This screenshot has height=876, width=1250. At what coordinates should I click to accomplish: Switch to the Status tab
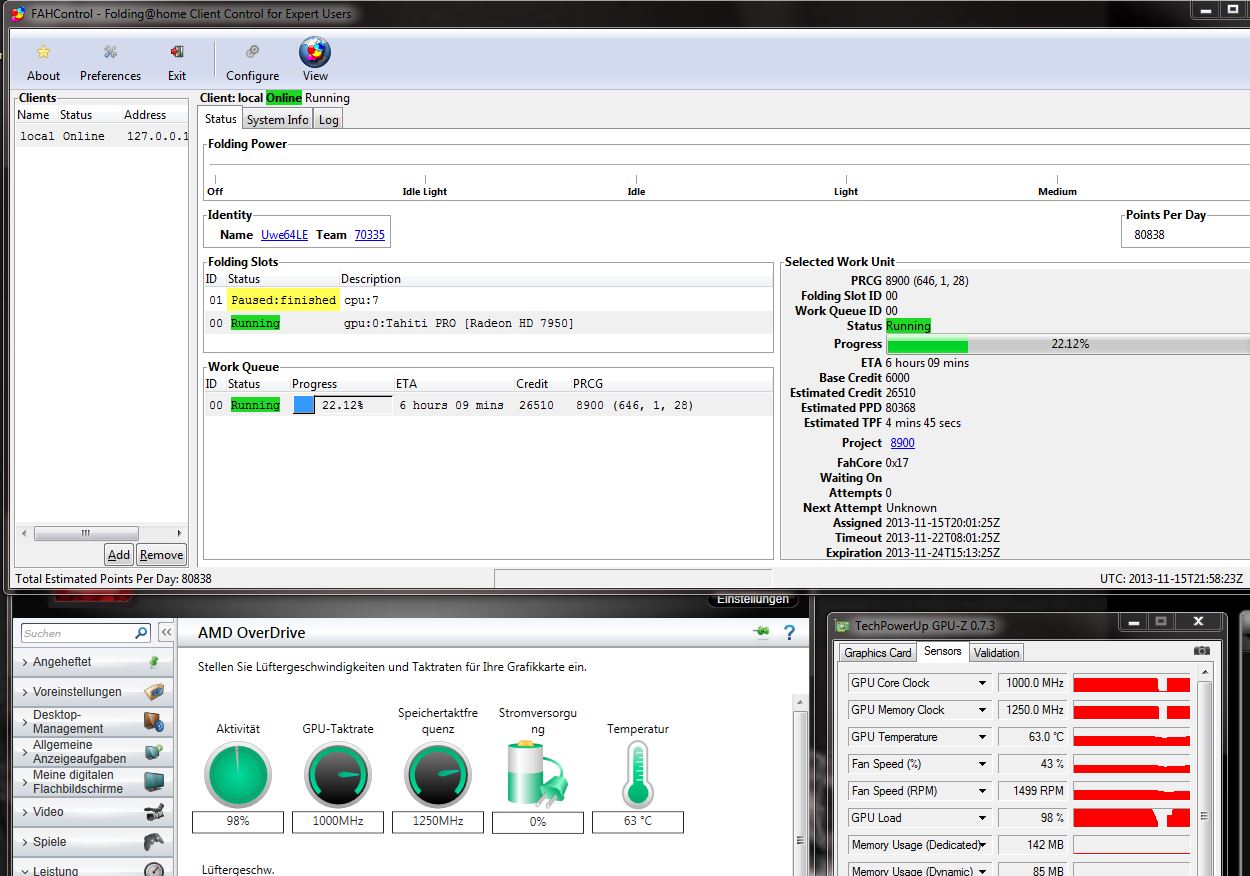[220, 119]
